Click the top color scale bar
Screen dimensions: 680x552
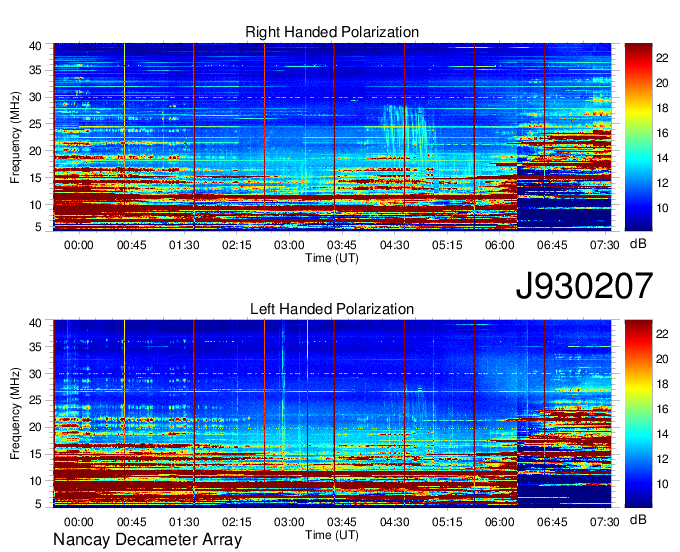638,137
